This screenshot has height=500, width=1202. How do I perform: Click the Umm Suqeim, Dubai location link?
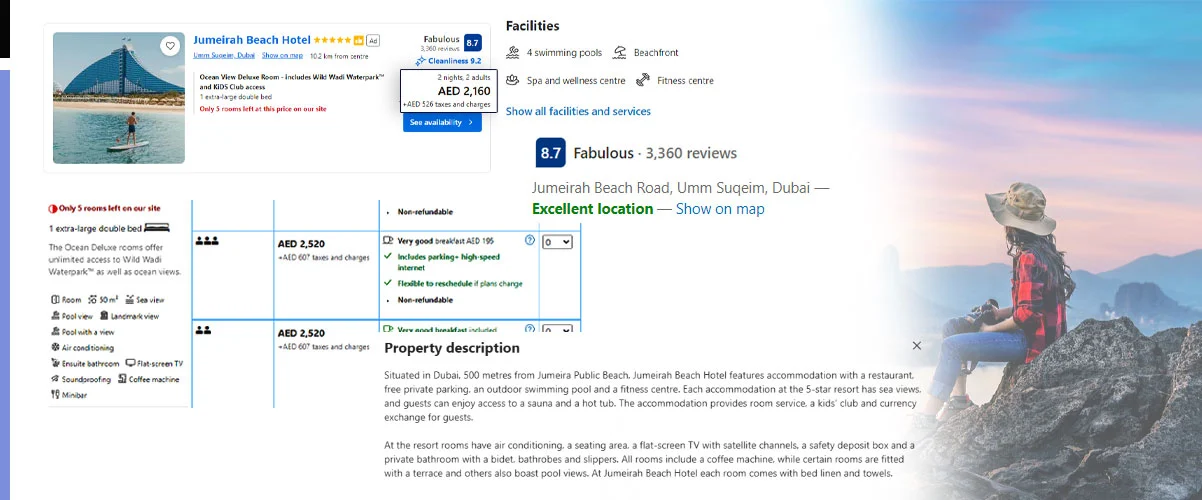tap(225, 56)
